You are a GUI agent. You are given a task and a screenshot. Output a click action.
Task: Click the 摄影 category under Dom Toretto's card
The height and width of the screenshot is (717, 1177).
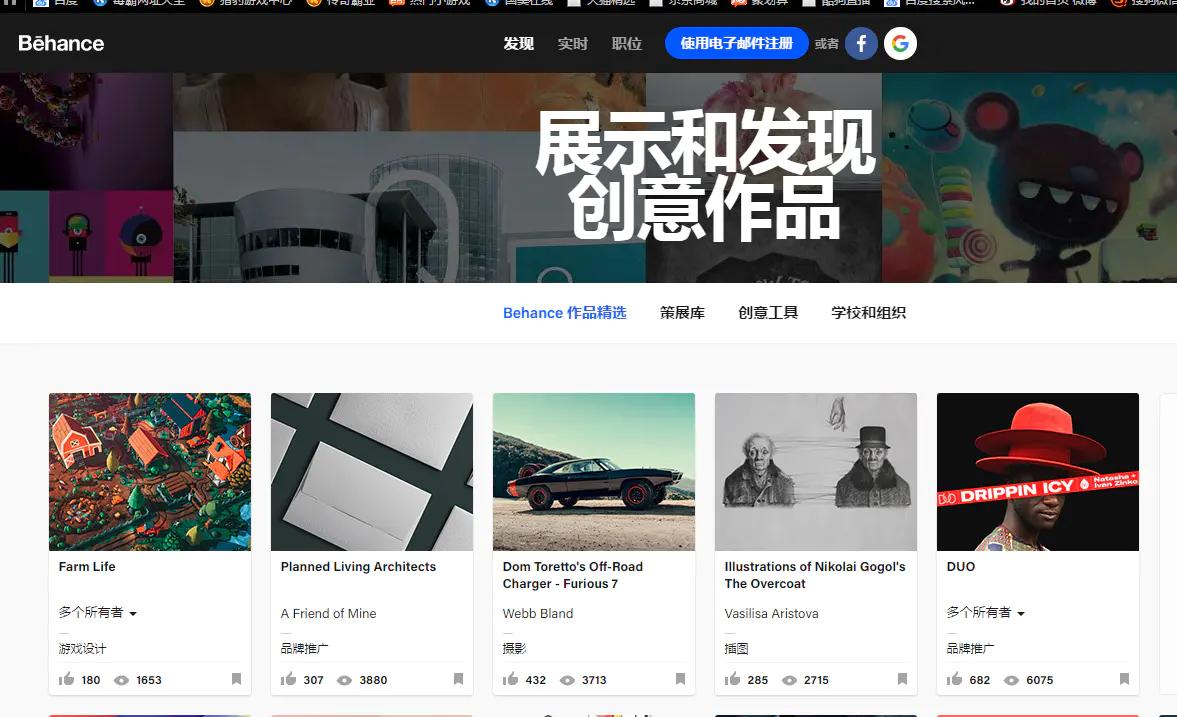pyautogui.click(x=514, y=648)
